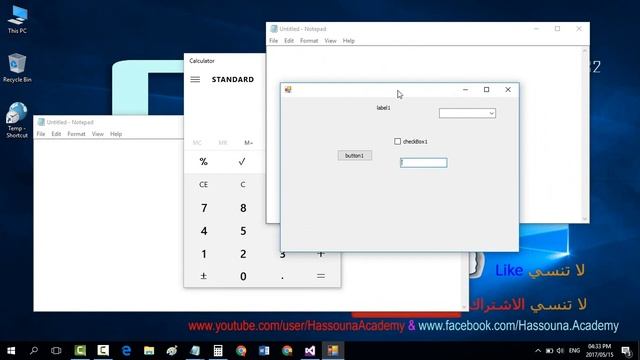Click scroll-up arrow in Notepad behind the form

pyautogui.click(x=584, y=51)
